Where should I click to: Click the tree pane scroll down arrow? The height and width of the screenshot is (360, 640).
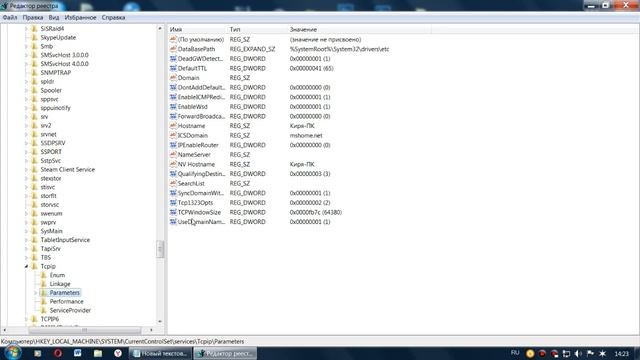pos(160,322)
